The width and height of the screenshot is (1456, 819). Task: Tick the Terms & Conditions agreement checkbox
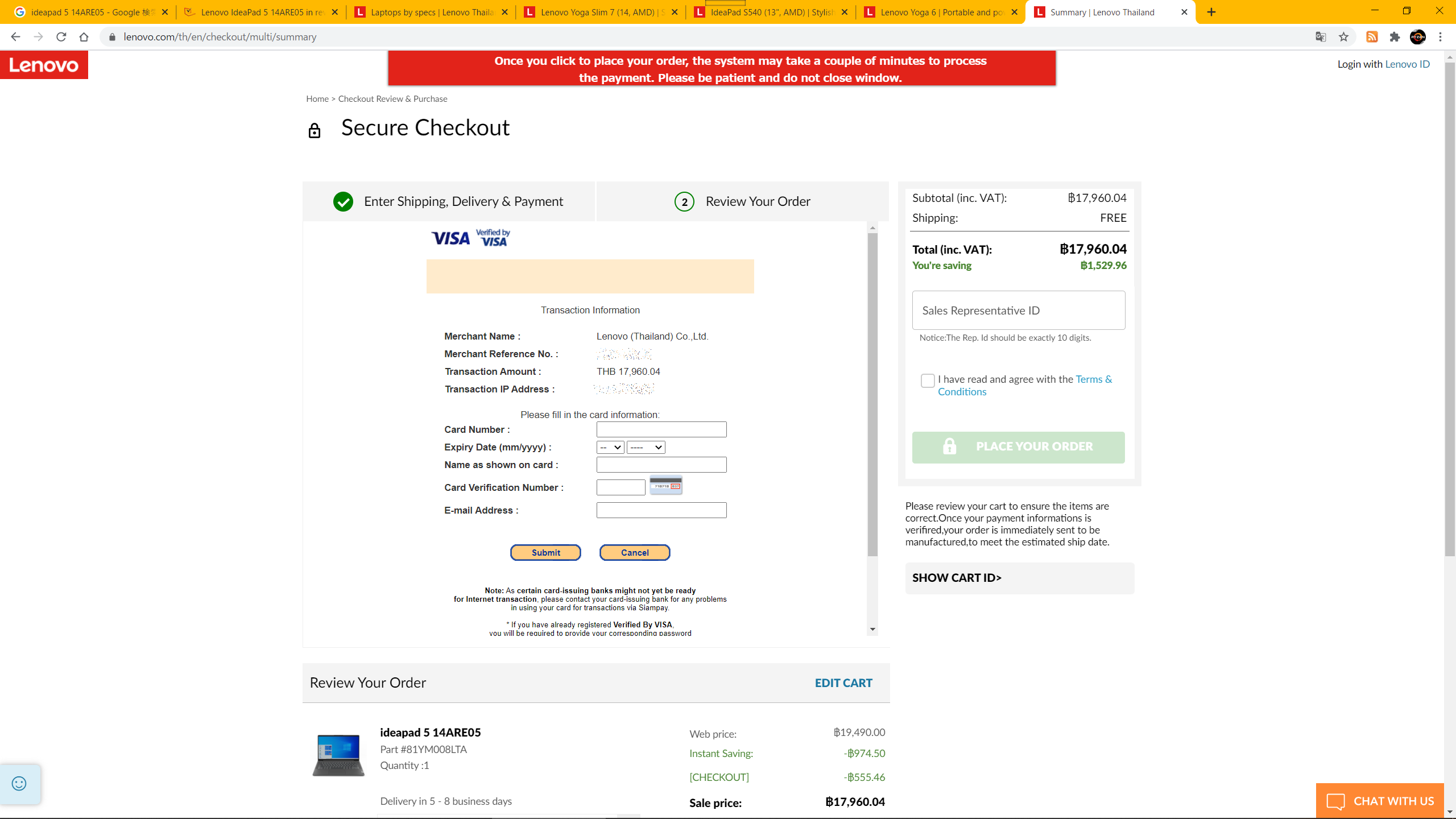click(x=928, y=380)
